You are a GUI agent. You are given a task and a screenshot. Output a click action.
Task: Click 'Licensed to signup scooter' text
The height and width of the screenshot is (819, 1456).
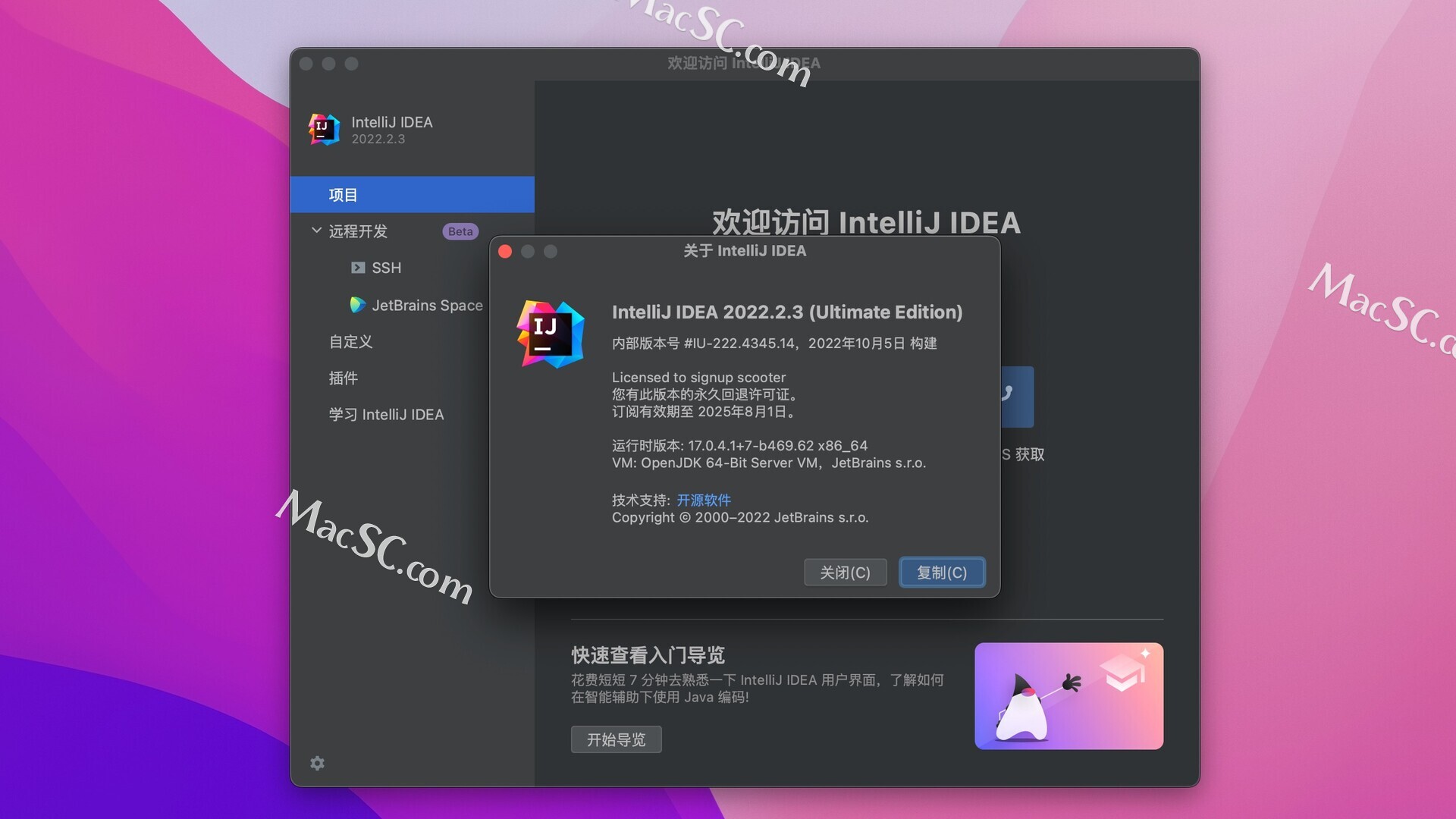698,377
